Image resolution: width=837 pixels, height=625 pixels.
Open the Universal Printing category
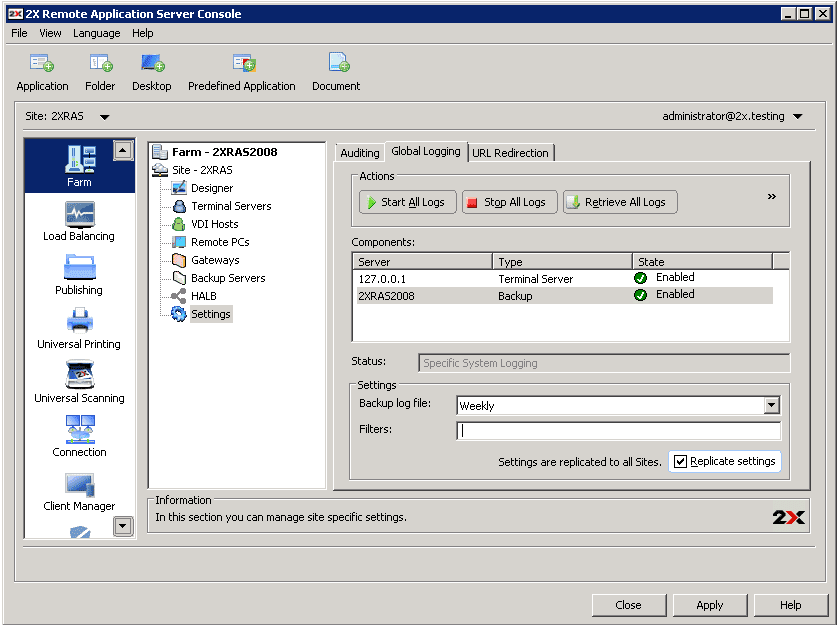[x=79, y=329]
